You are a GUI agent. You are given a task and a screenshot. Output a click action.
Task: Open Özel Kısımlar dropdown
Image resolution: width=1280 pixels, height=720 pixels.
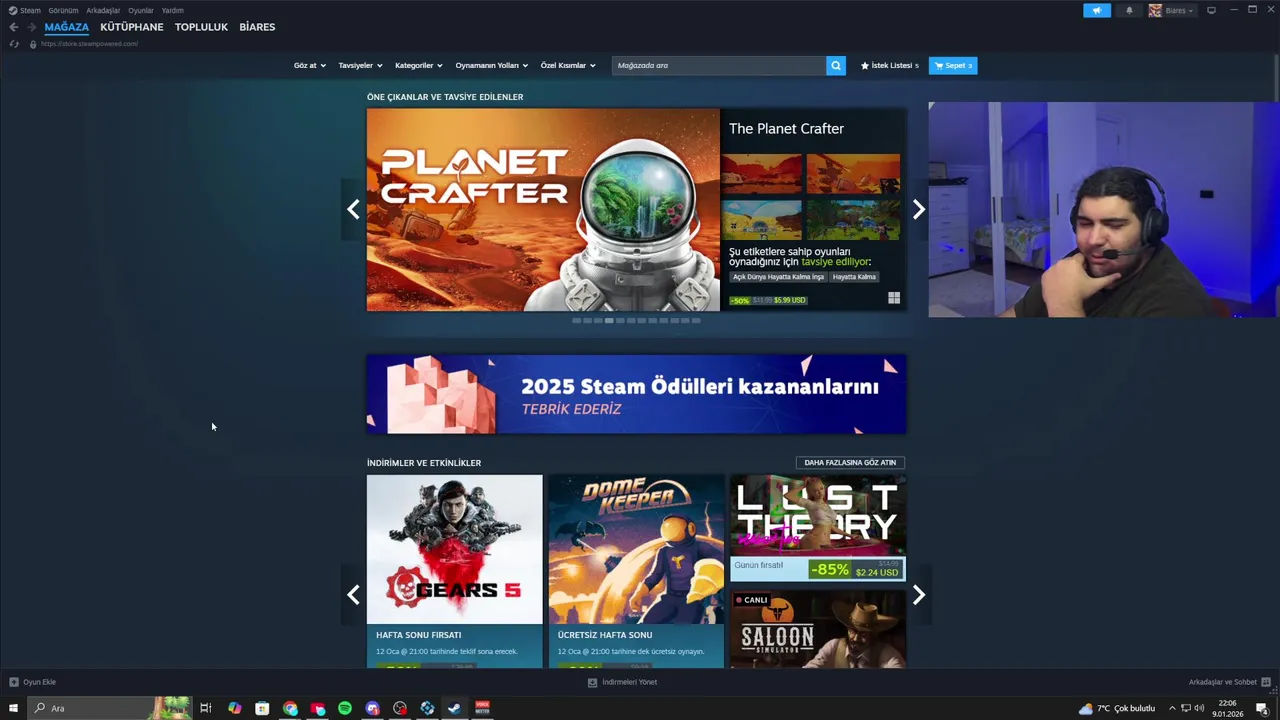click(x=568, y=65)
